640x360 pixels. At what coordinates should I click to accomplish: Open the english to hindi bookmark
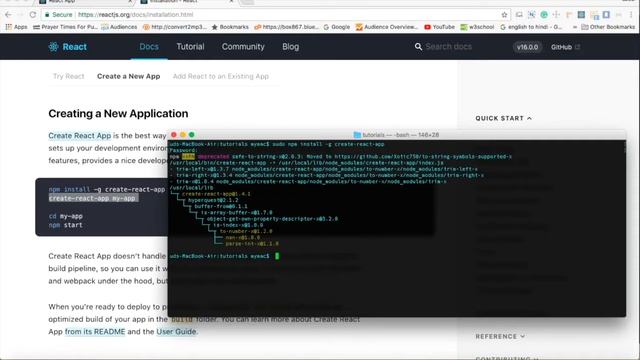coord(531,27)
